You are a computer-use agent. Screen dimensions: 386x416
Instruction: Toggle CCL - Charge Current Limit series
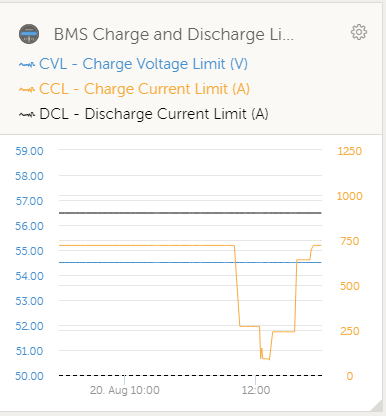(144, 89)
